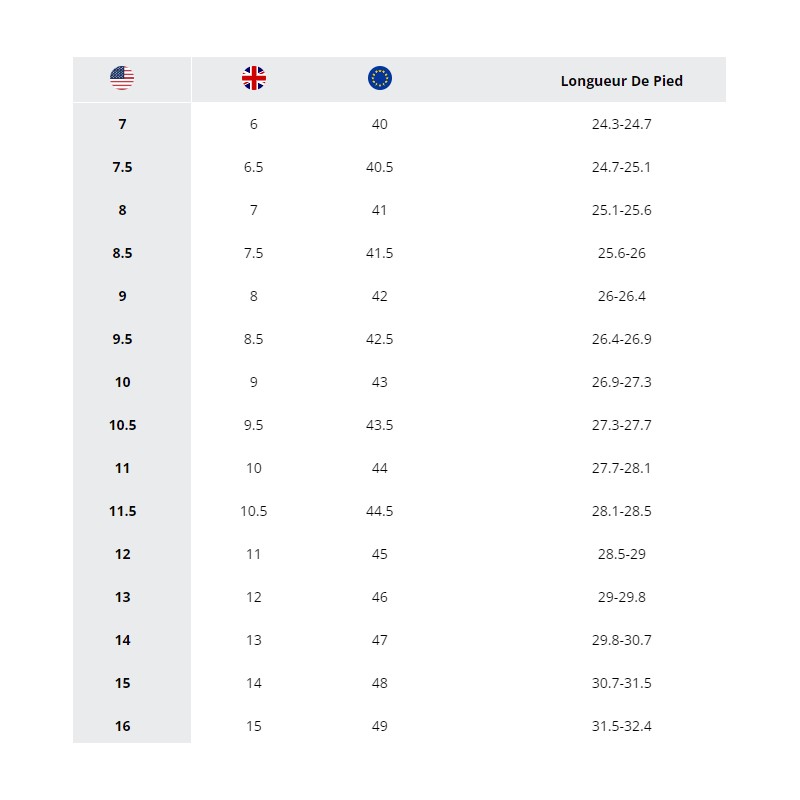800x800 pixels.
Task: Click the EU flag icon
Action: click(x=380, y=78)
